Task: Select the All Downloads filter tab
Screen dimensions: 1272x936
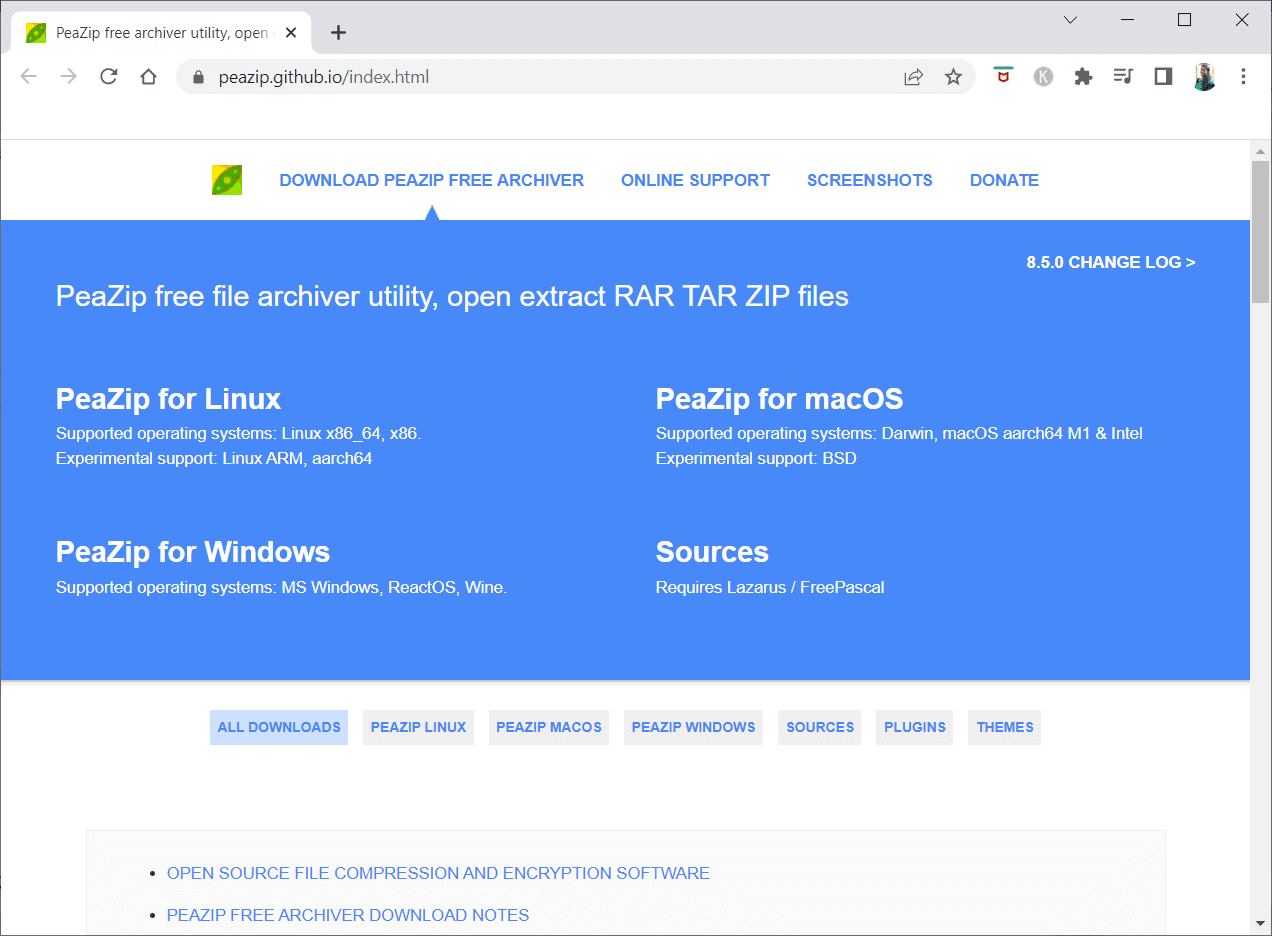Action: click(279, 727)
